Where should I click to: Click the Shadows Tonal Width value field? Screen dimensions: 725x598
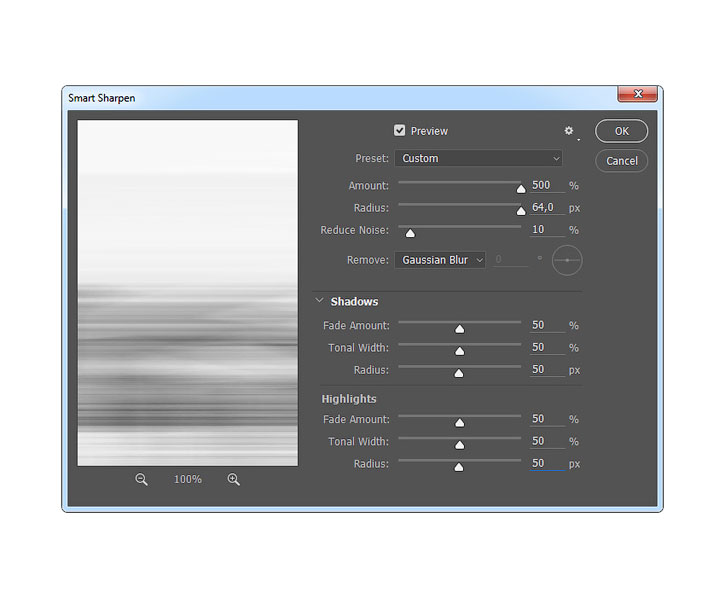pyautogui.click(x=547, y=348)
